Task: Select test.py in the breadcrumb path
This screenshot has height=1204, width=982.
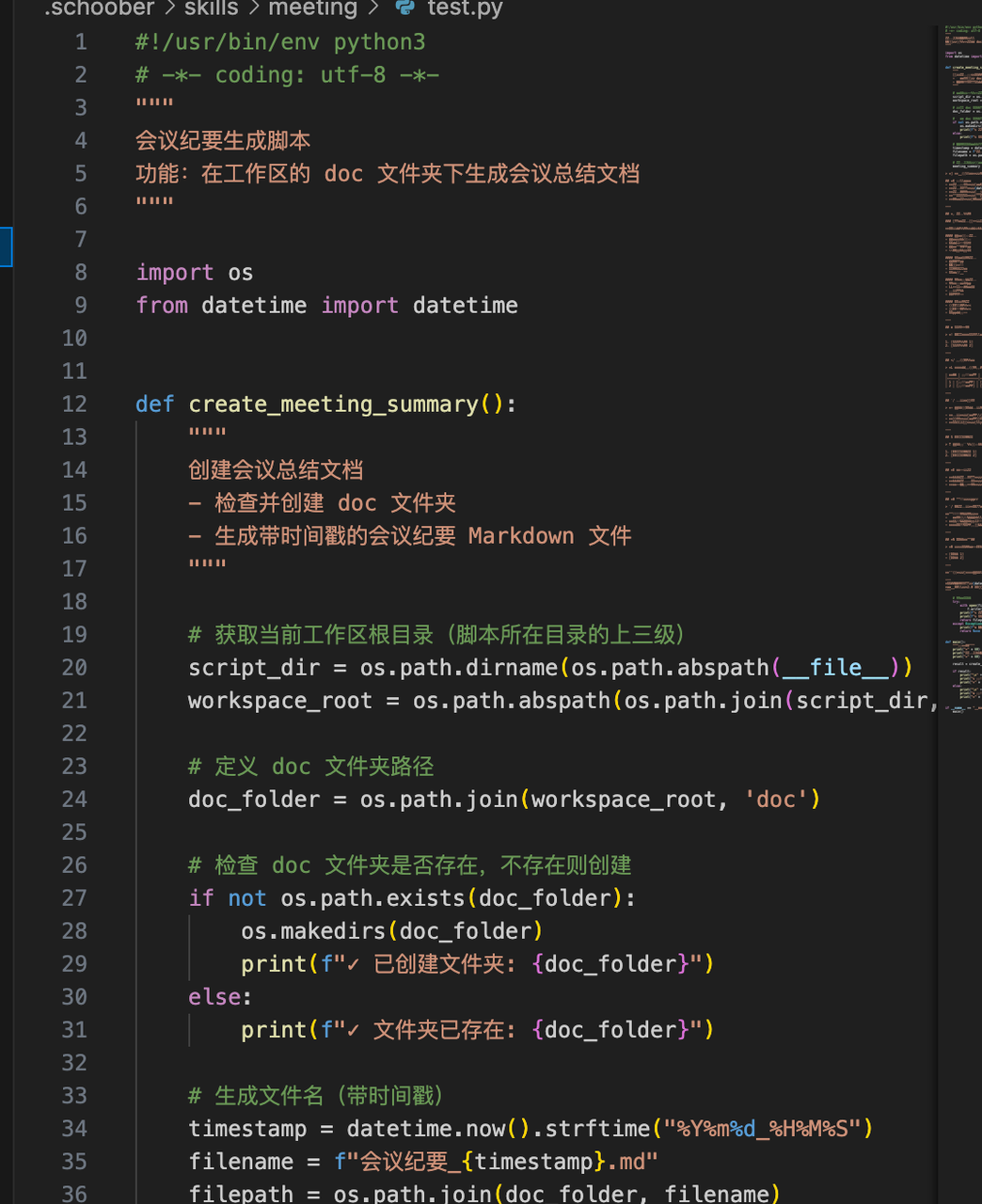Action: (465, 8)
